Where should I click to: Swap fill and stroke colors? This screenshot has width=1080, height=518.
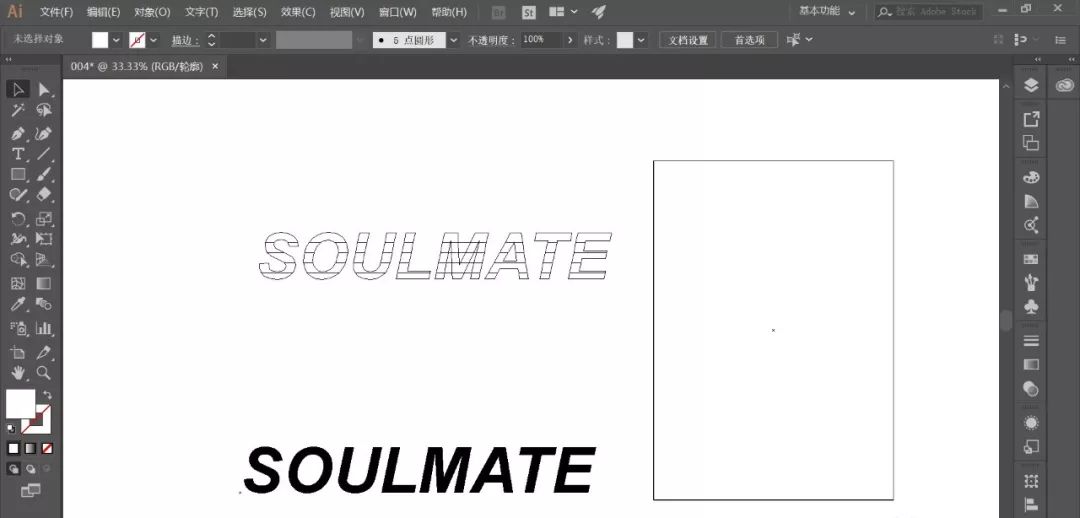tap(47, 395)
